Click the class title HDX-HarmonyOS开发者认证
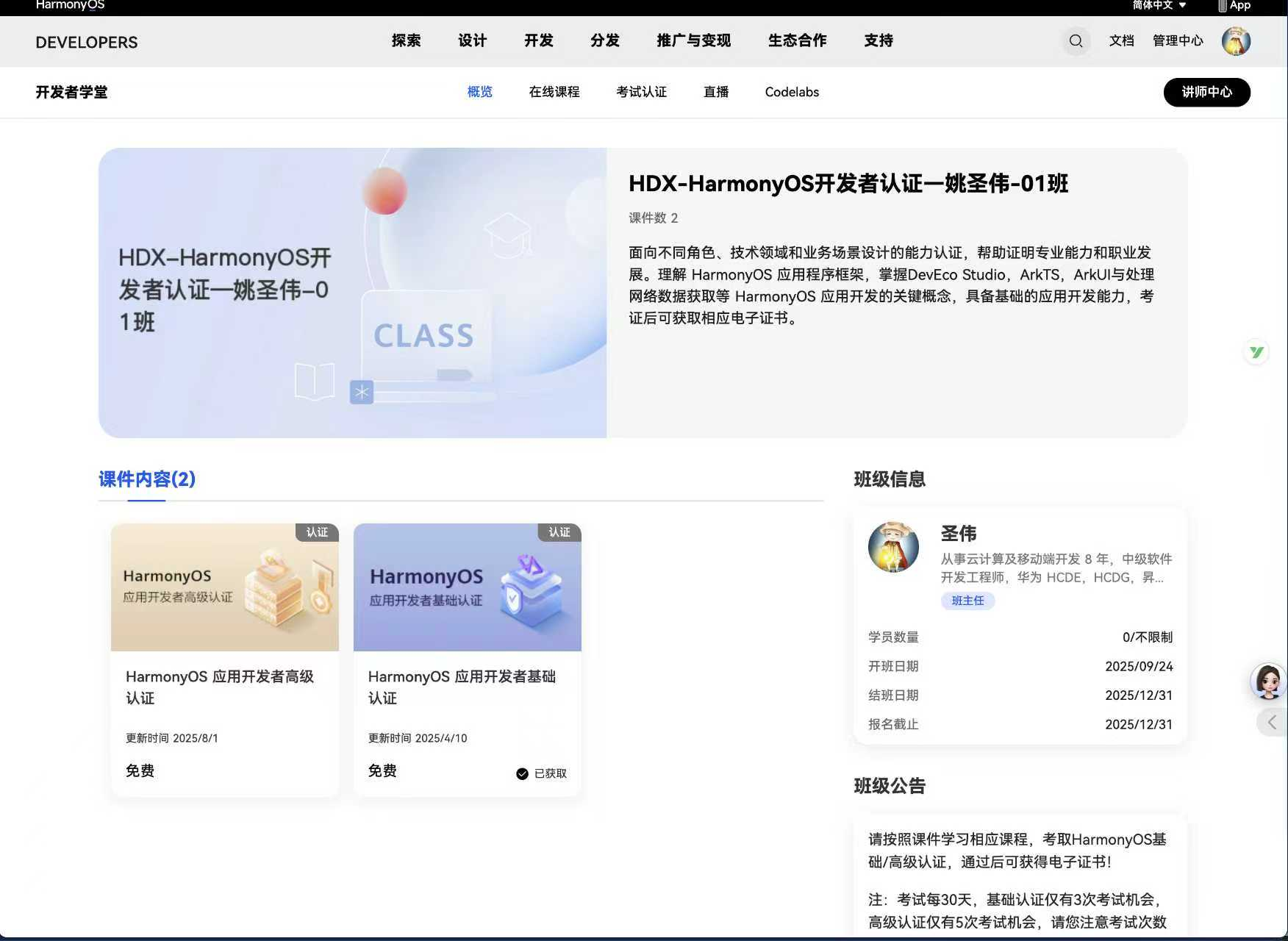The width and height of the screenshot is (1288, 941). click(x=848, y=183)
